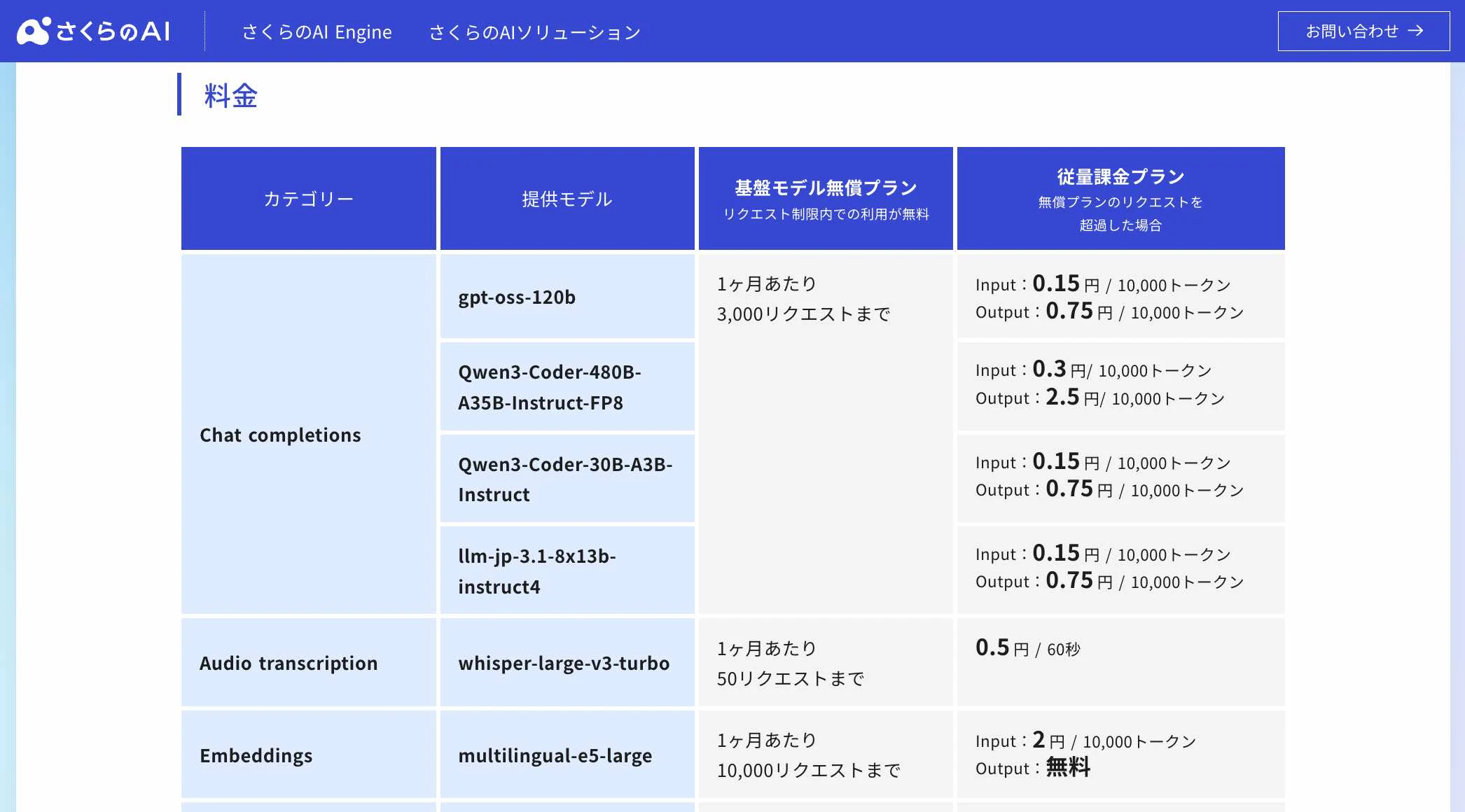Click the 基盤モデル無償プラン column header
This screenshot has width=1465, height=812.
(x=826, y=199)
